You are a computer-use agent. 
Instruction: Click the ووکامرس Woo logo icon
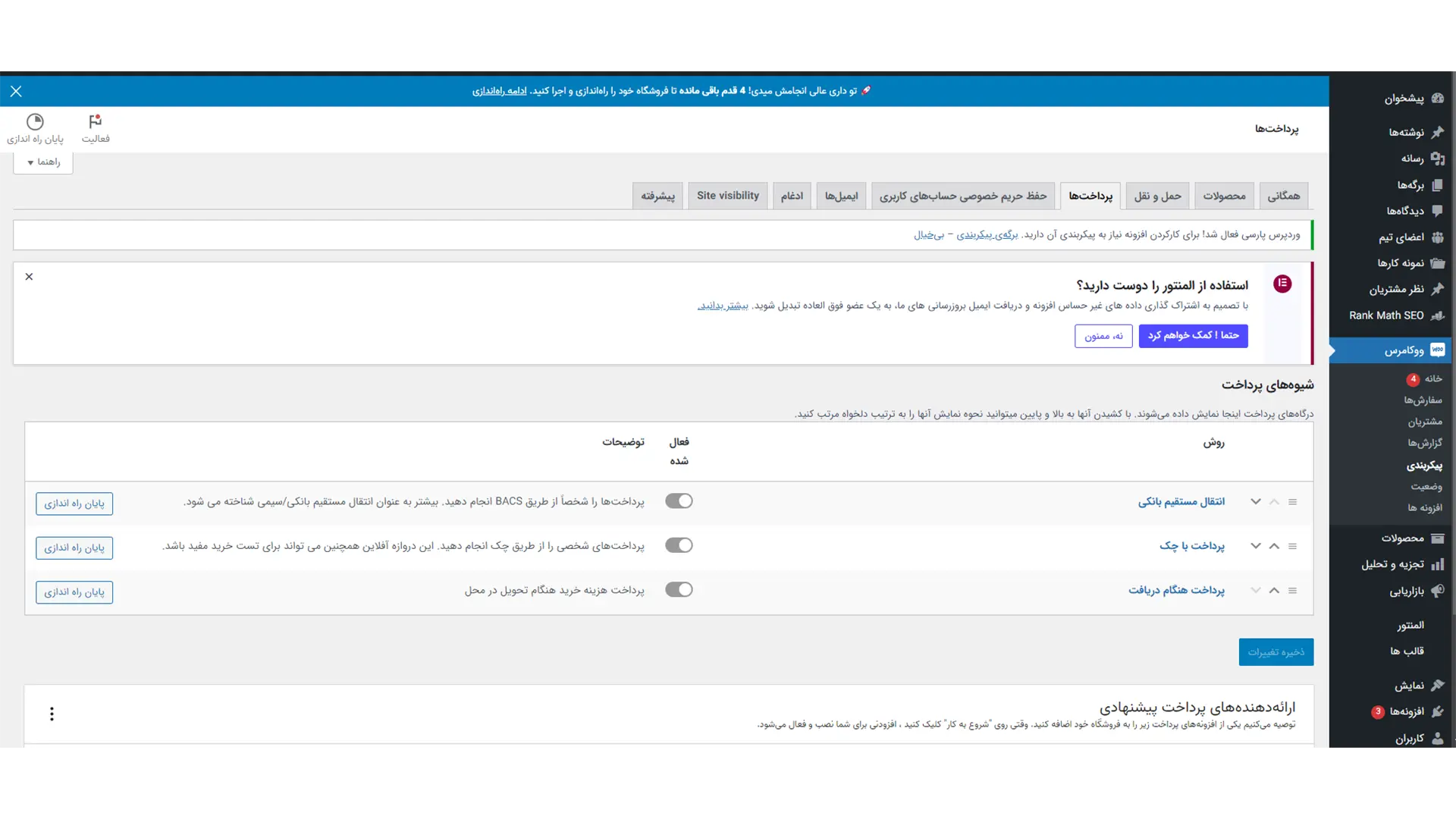[x=1438, y=350]
